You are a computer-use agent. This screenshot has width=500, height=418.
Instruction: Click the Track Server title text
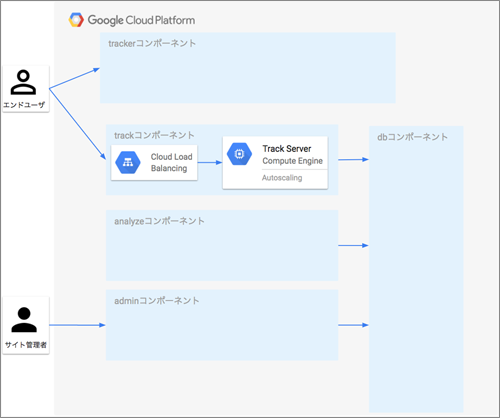click(287, 149)
